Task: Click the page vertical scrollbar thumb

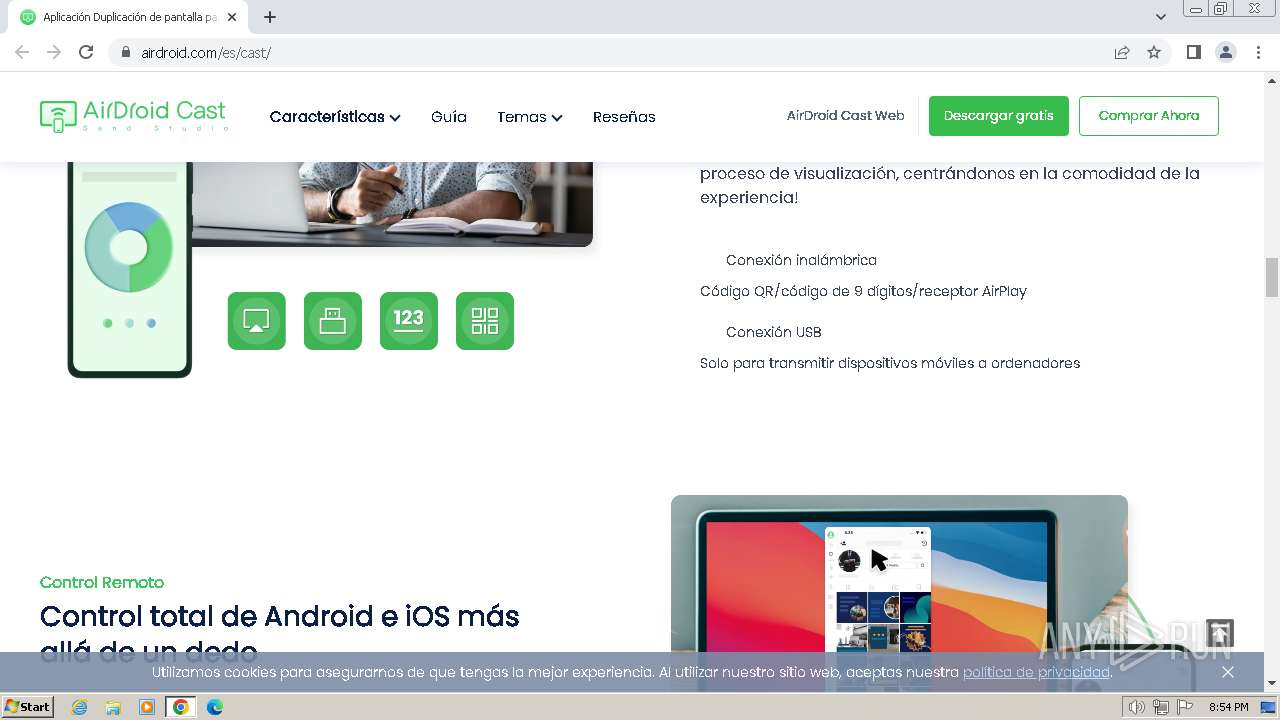Action: (1272, 277)
